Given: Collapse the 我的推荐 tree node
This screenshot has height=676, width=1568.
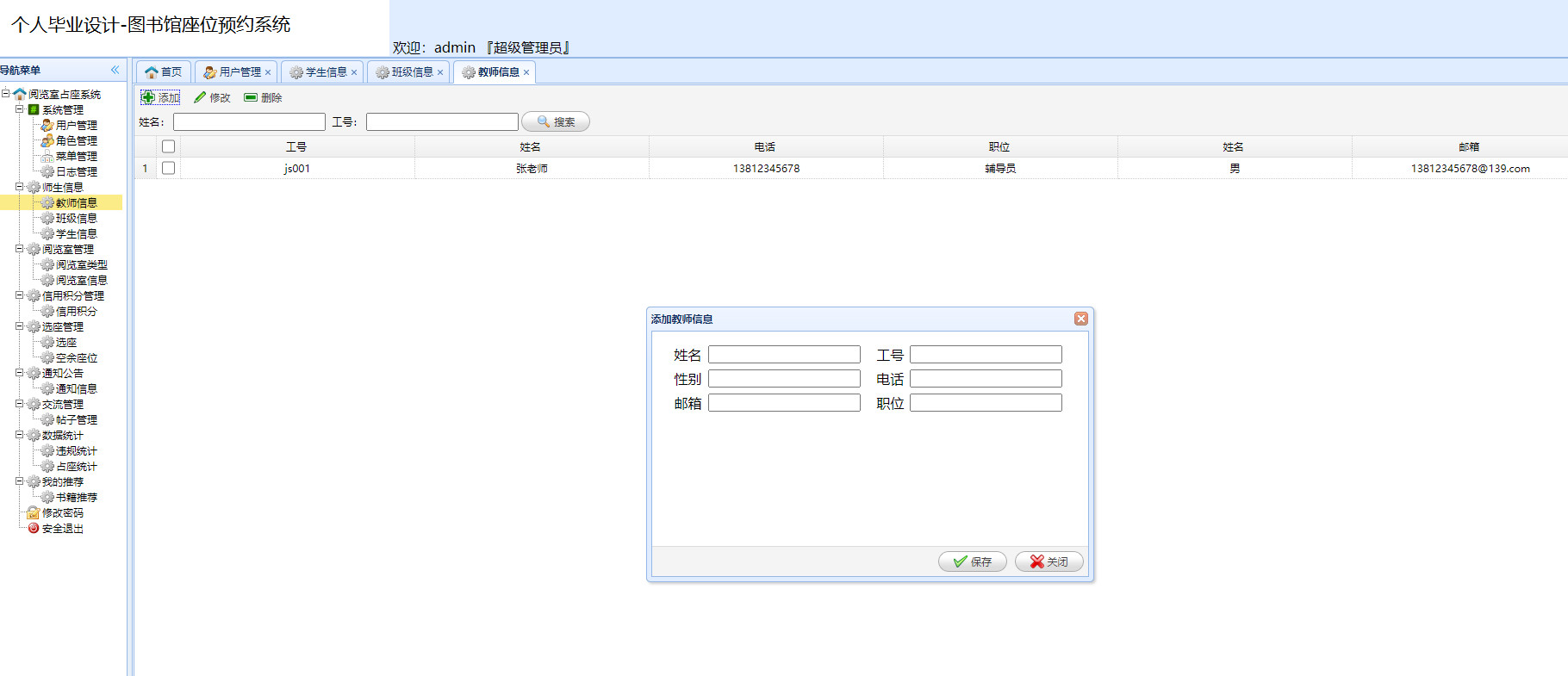Looking at the screenshot, I should pos(19,481).
